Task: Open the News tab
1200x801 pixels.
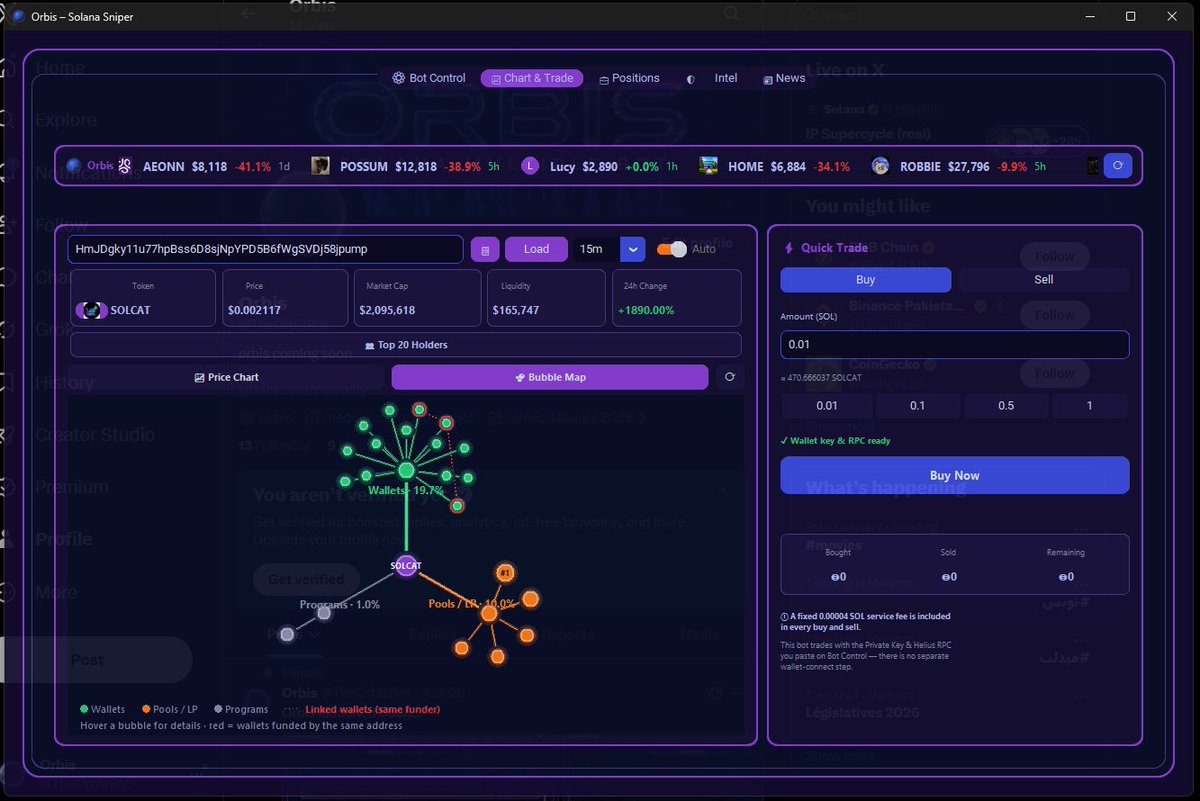Action: click(x=784, y=78)
